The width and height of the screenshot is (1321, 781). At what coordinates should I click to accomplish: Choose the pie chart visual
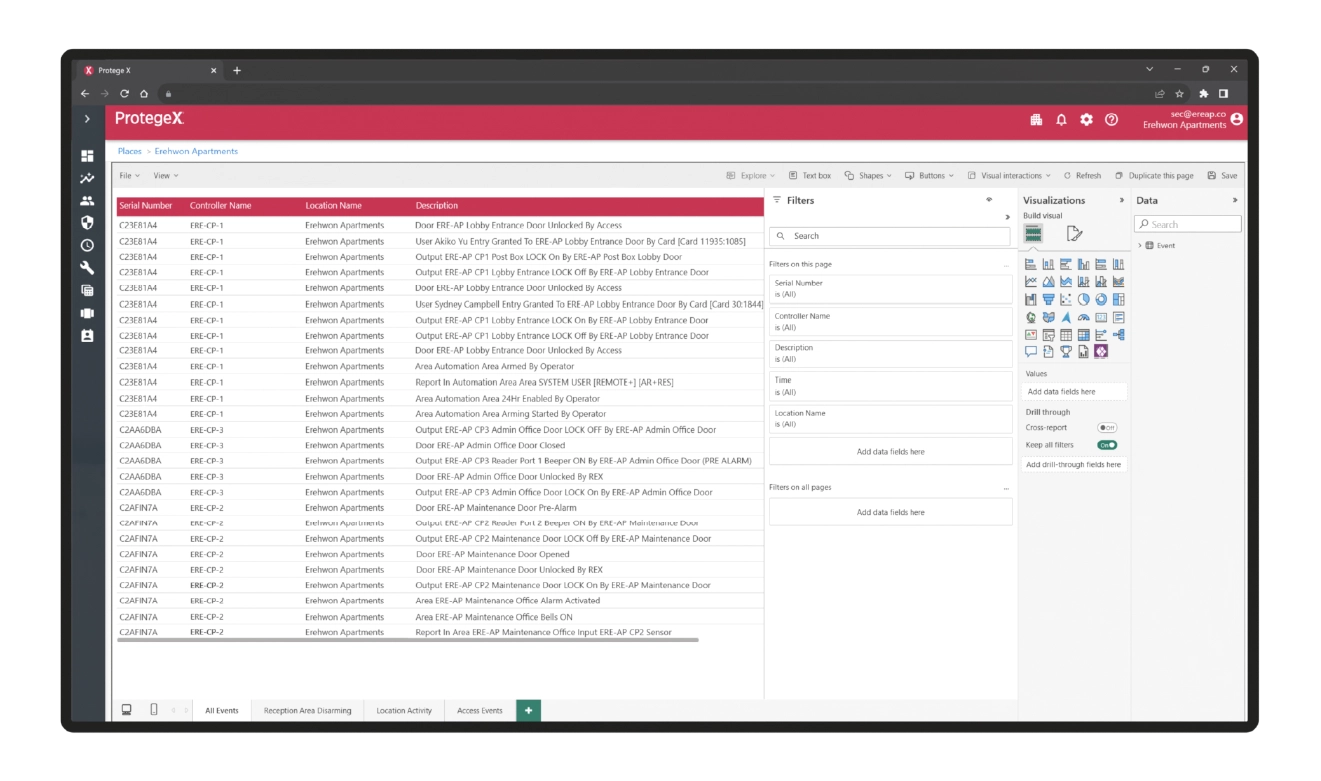(1084, 299)
